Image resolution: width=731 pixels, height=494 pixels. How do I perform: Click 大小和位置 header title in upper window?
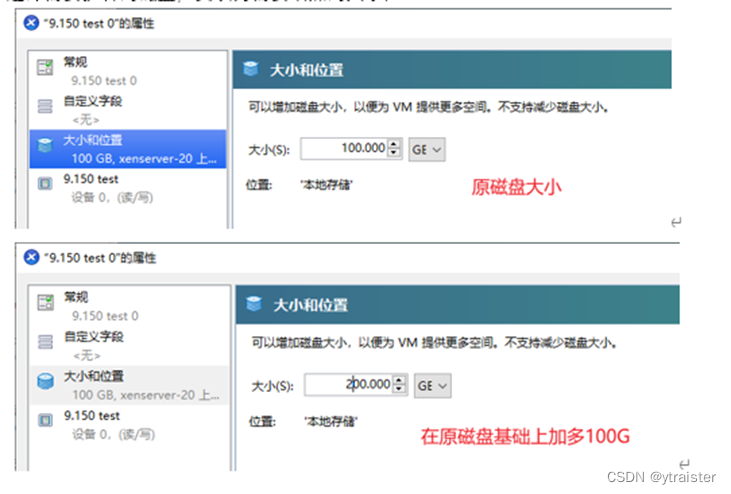click(x=306, y=70)
